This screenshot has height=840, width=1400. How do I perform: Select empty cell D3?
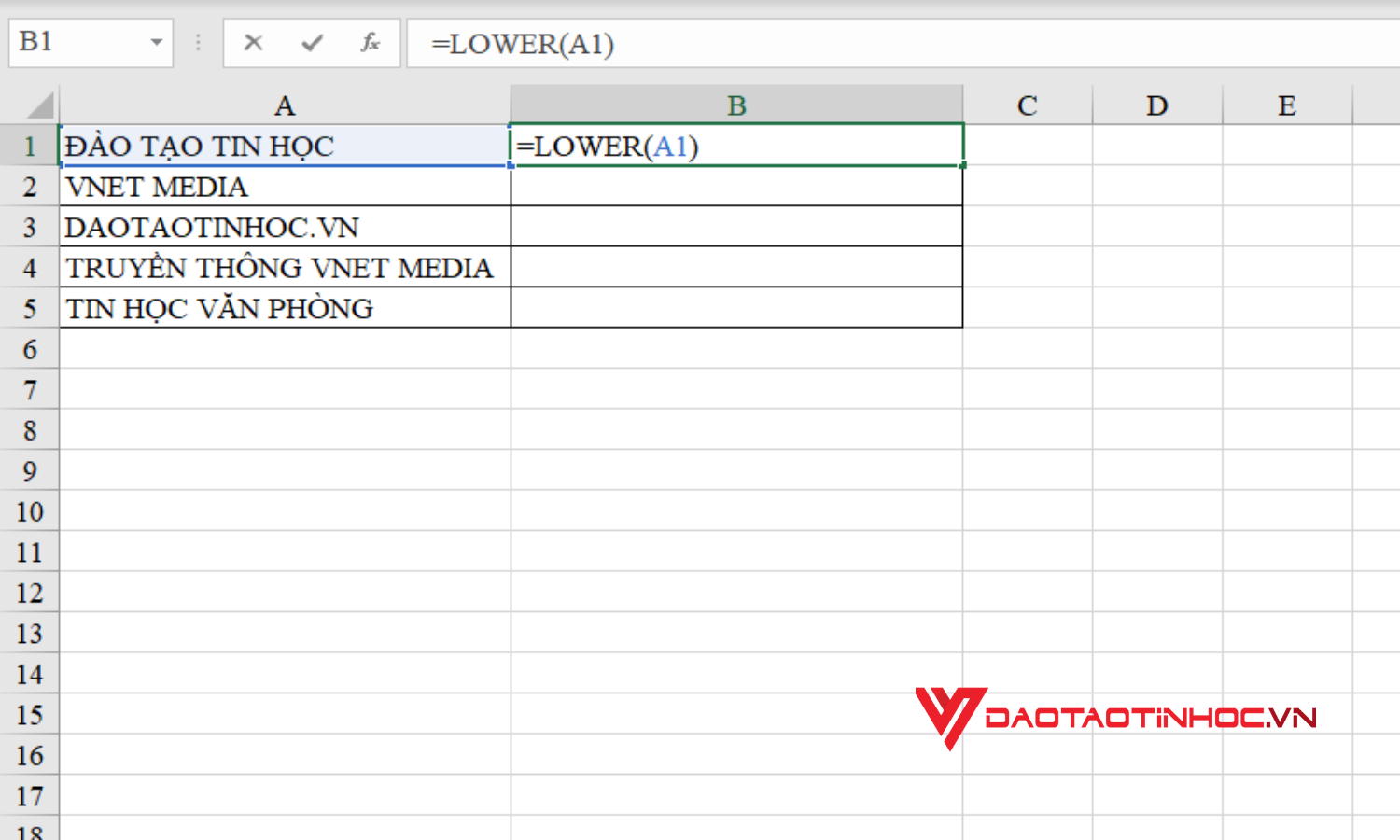coord(1156,227)
